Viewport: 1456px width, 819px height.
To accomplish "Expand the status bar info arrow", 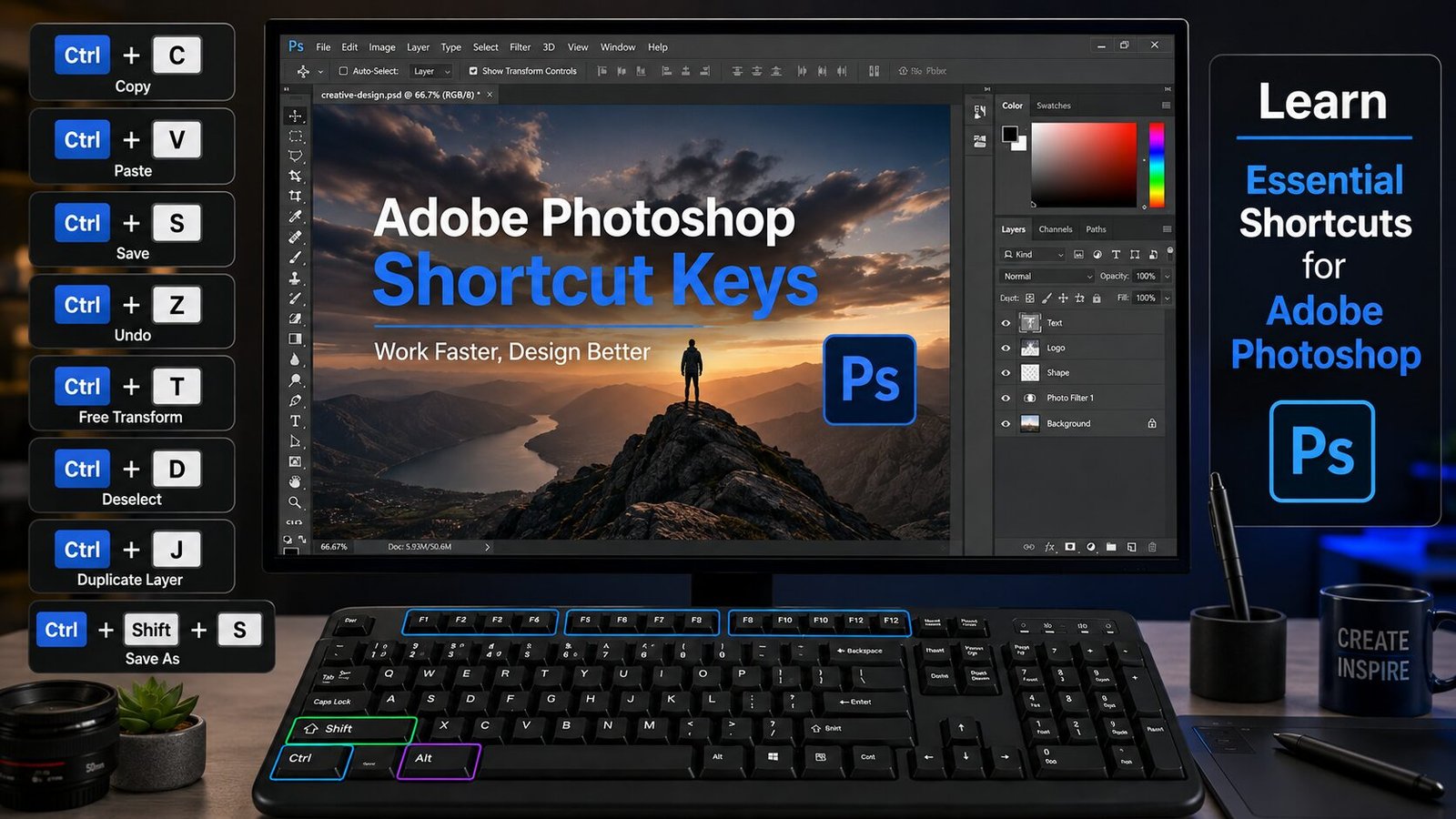I will (488, 547).
